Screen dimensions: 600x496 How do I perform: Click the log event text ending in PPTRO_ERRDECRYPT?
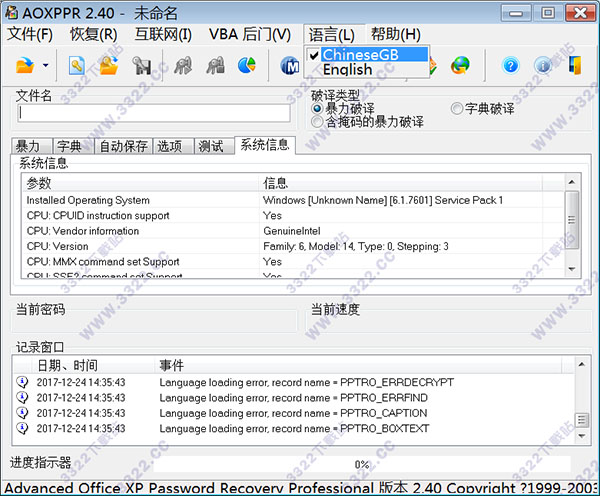point(307,382)
